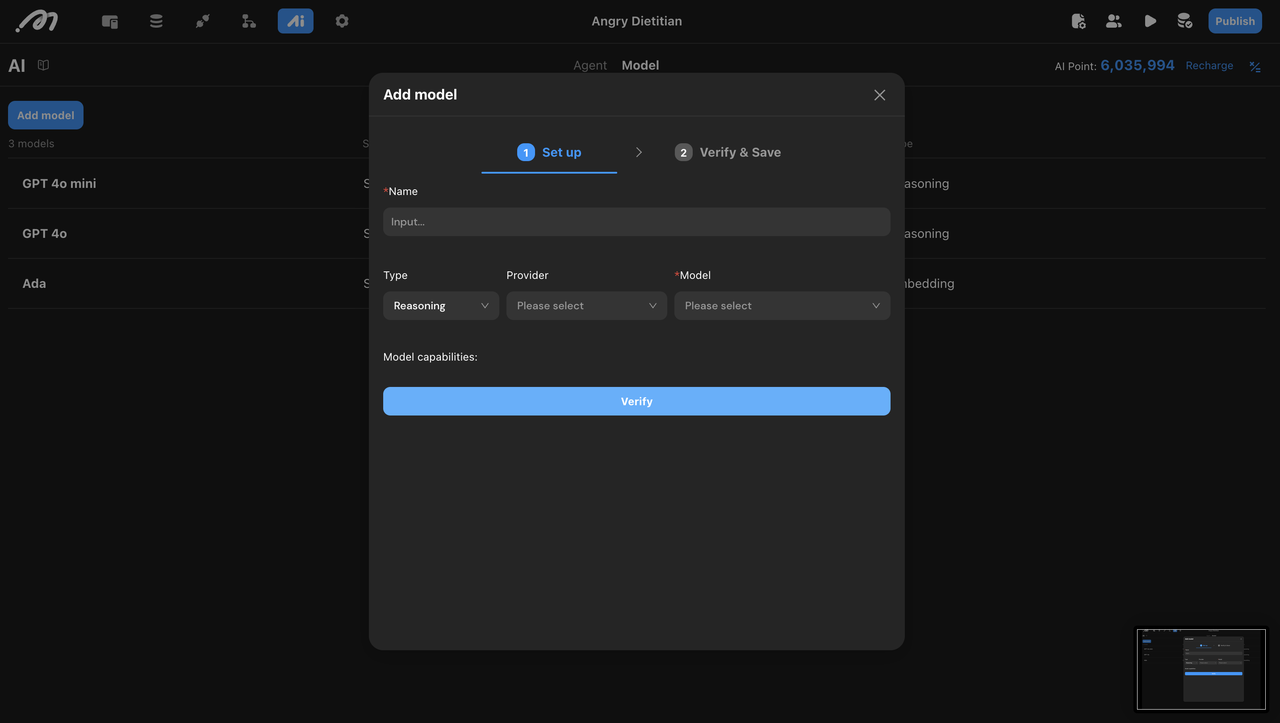Viewport: 1280px width, 723px height.
Task: Select the Set up step
Action: 549,152
